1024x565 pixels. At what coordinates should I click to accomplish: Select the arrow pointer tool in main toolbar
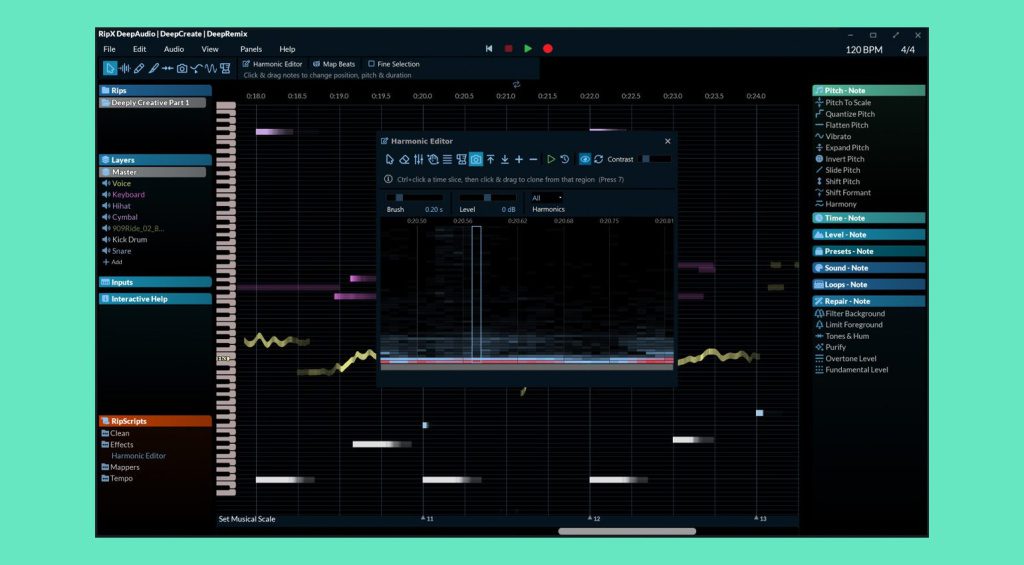pyautogui.click(x=110, y=68)
